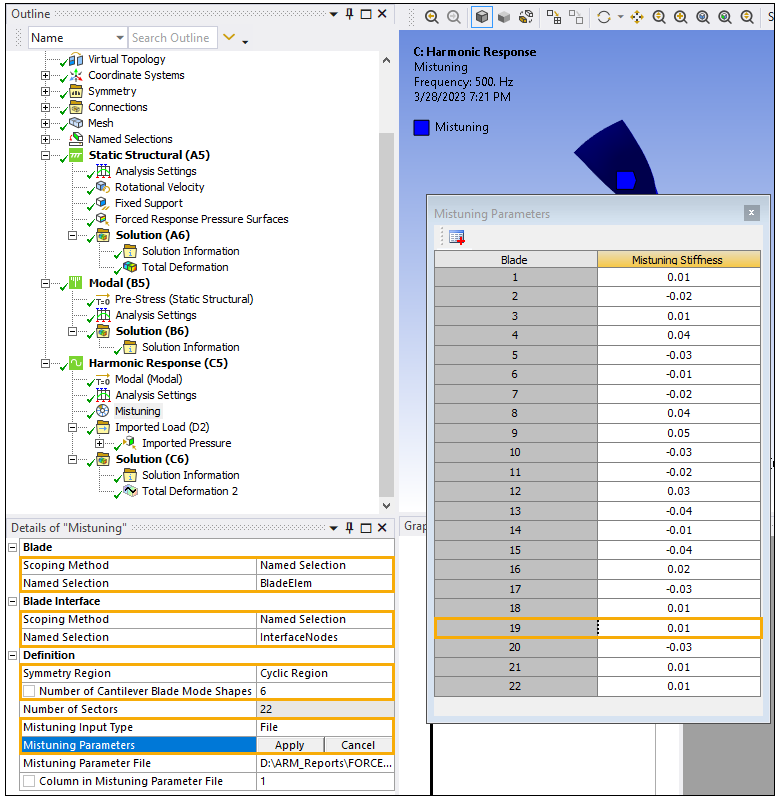Click the Box Zoom magnifier with plus
The image size is (780, 802).
pyautogui.click(x=680, y=17)
